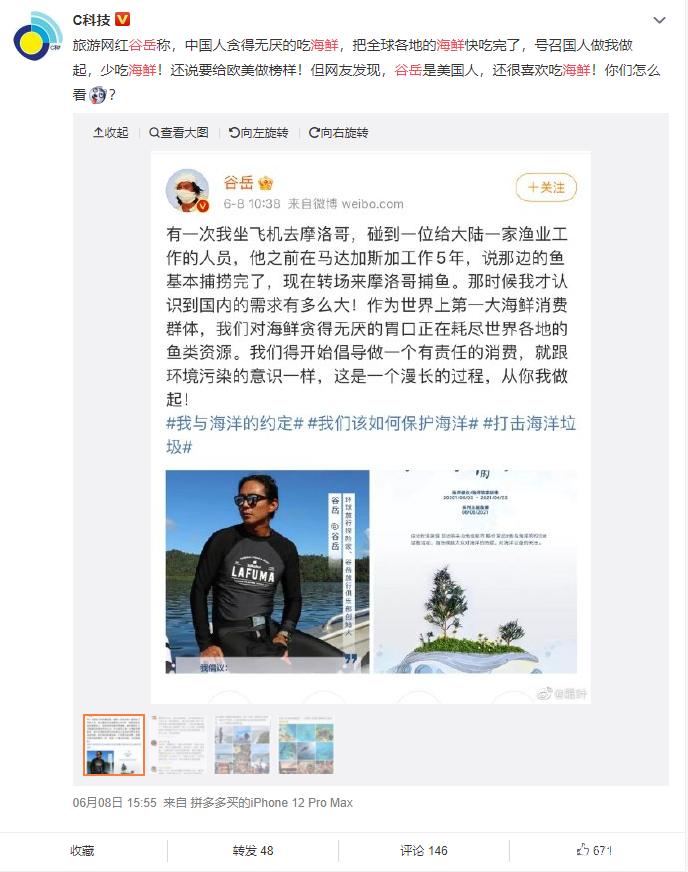Open 转发 48 to repost
This screenshot has height=872, width=688.
pyautogui.click(x=253, y=850)
